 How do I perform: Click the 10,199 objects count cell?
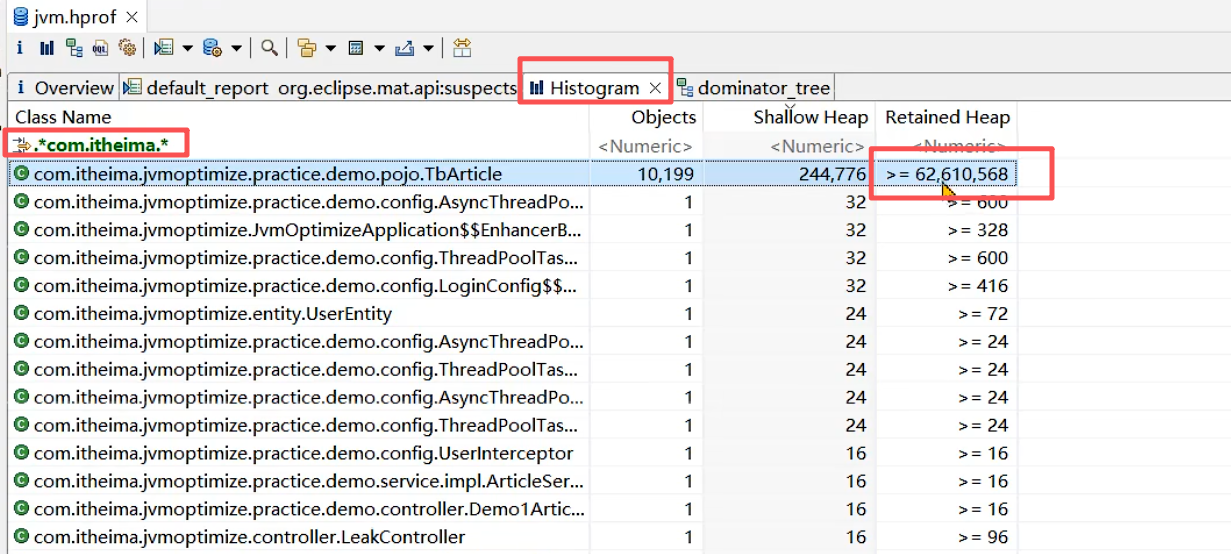665,174
